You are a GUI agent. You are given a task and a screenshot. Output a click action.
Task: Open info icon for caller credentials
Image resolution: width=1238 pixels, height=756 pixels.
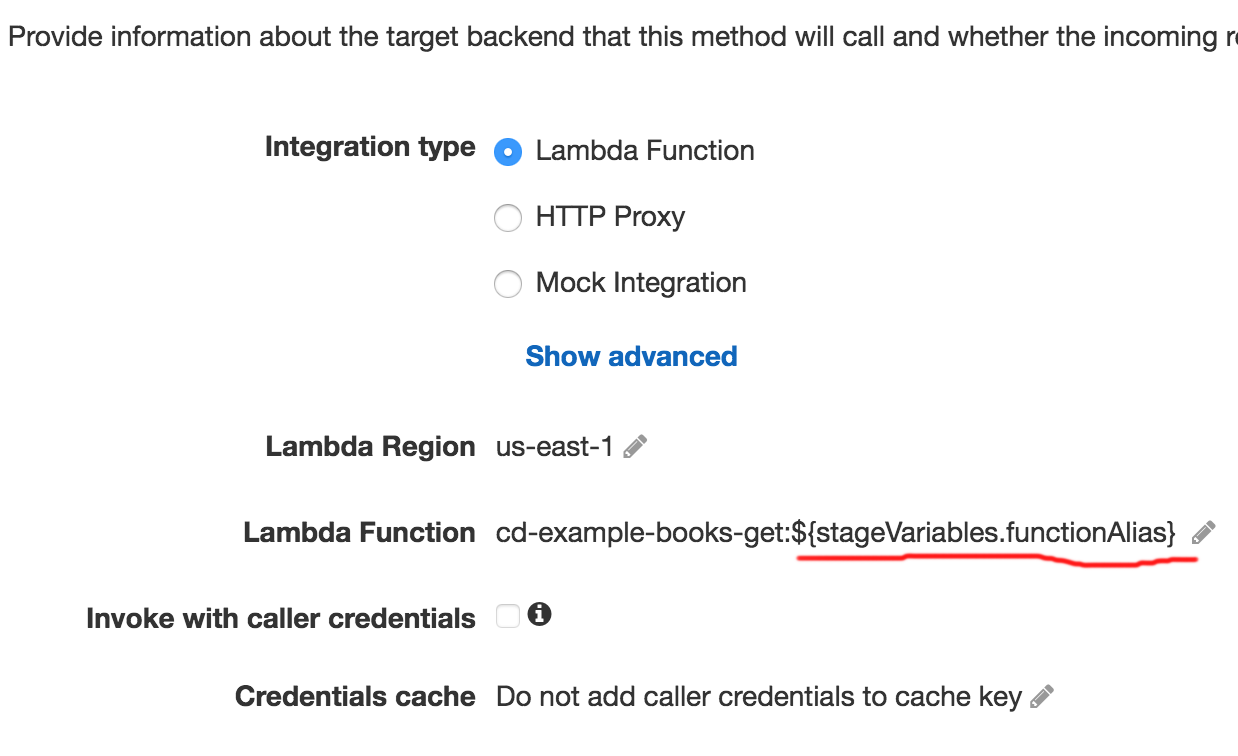pyautogui.click(x=540, y=615)
